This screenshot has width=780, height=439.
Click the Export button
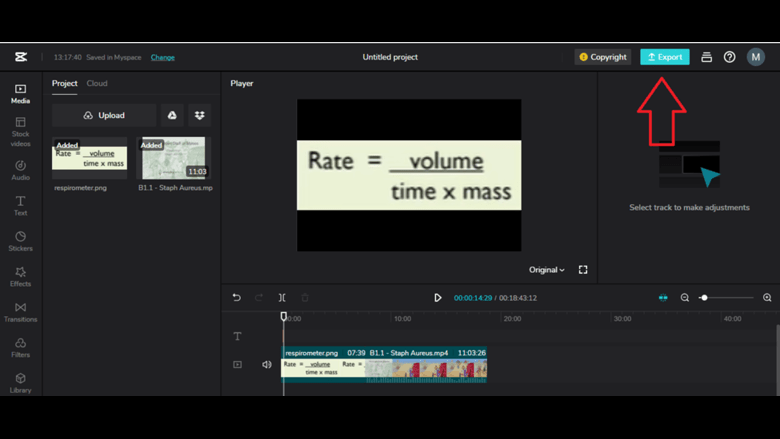(664, 57)
